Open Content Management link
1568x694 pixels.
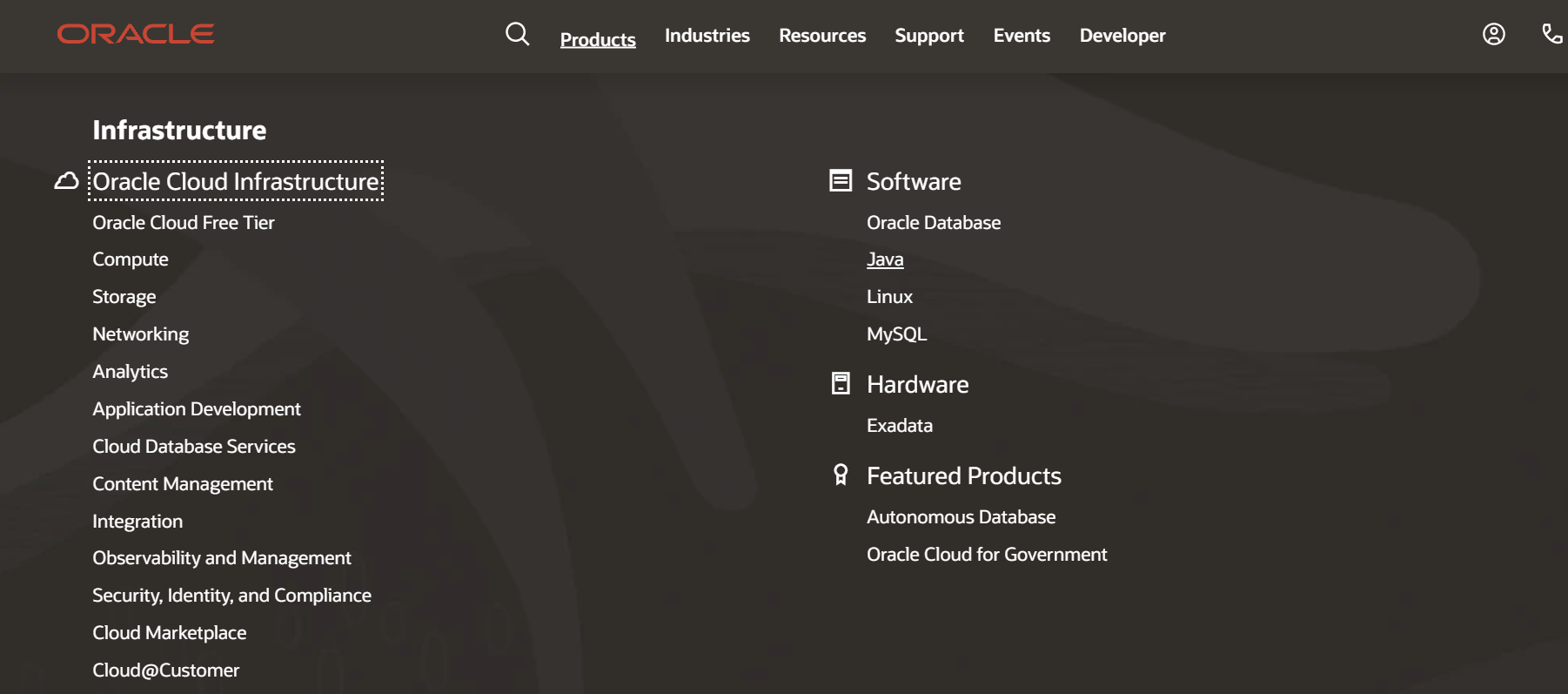[x=183, y=484]
